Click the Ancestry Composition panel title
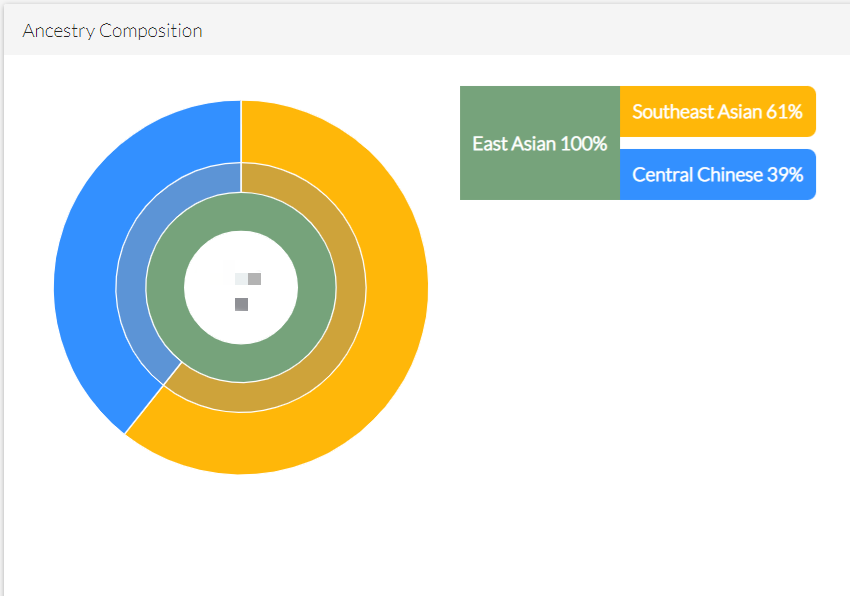 pyautogui.click(x=112, y=31)
